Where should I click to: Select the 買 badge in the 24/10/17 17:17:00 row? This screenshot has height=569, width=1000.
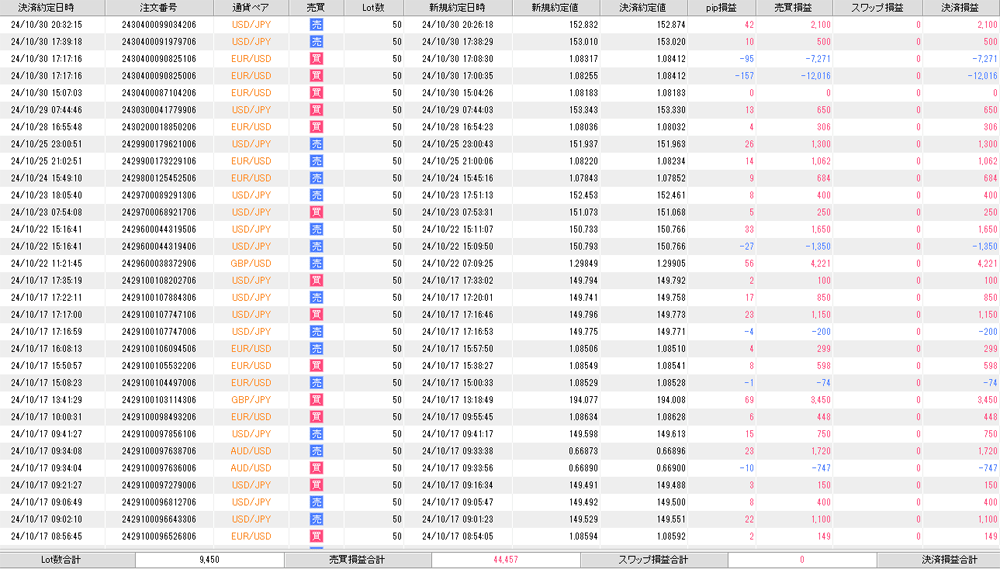[x=316, y=315]
